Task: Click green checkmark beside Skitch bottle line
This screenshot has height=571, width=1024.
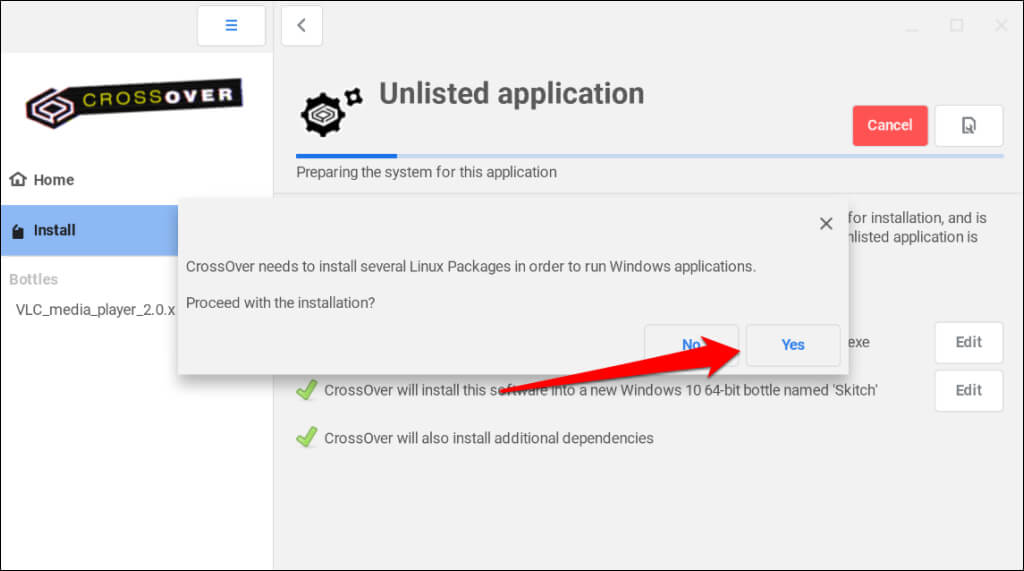Action: pos(307,390)
